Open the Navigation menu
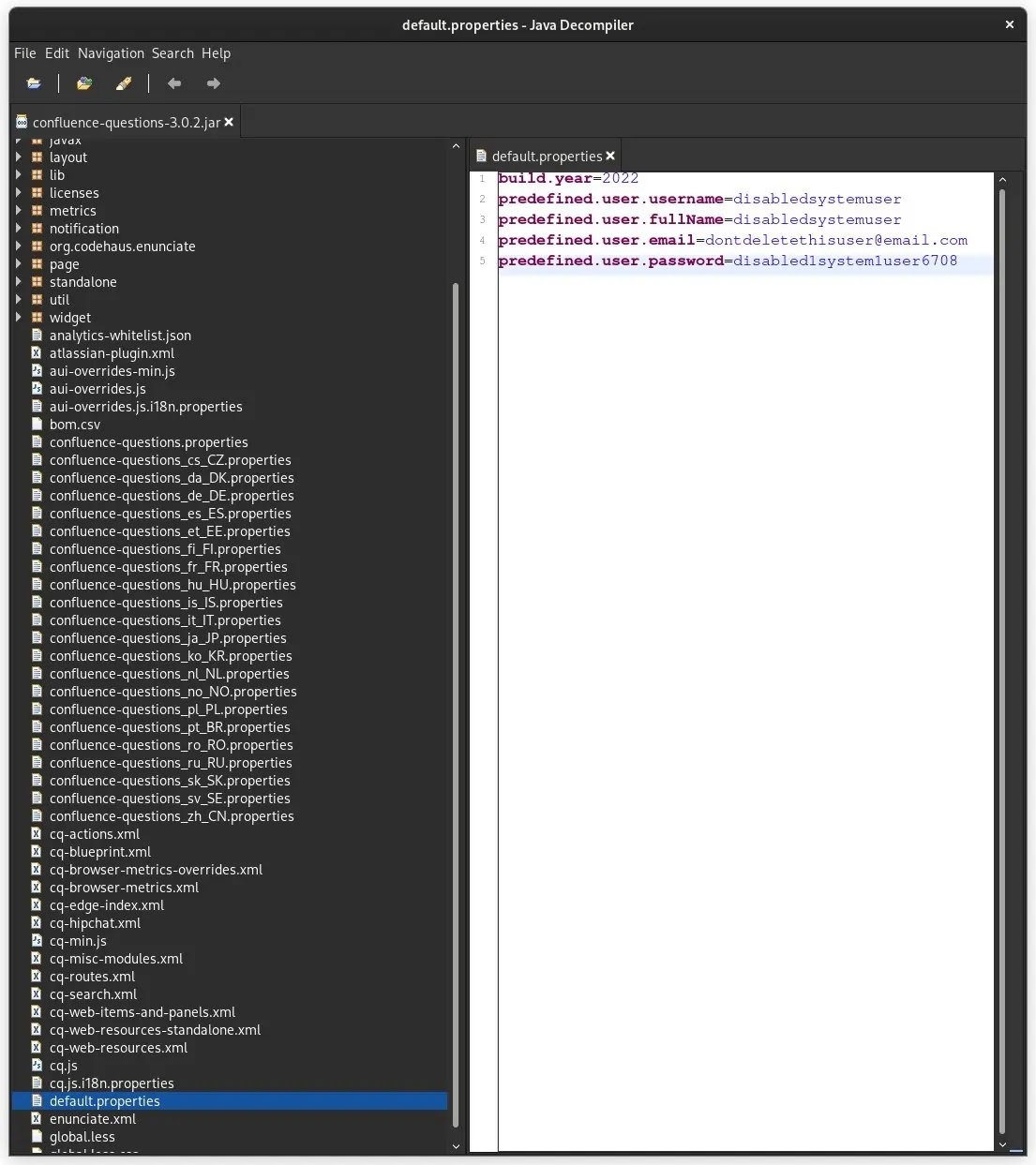 click(x=111, y=53)
